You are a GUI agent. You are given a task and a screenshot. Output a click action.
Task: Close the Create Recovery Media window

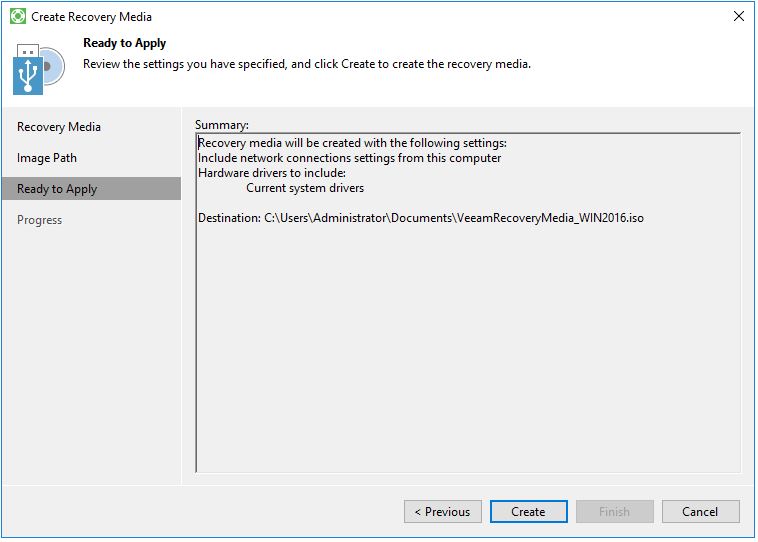pyautogui.click(x=739, y=17)
